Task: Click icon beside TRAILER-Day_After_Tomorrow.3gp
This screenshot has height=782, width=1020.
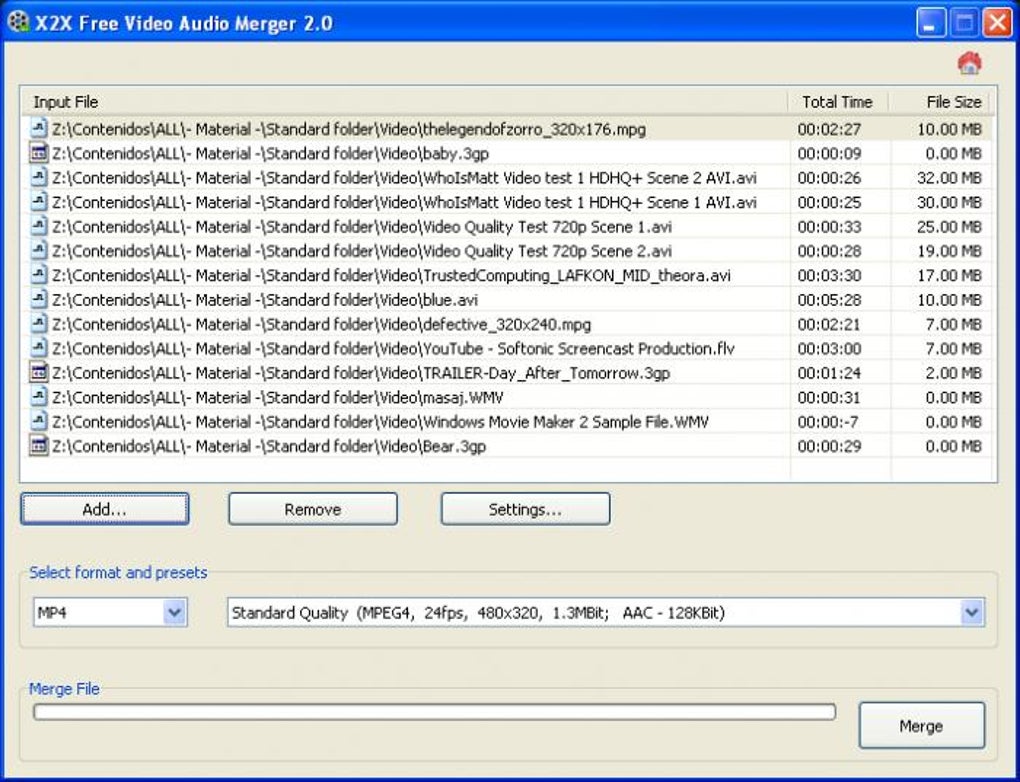Action: tap(39, 372)
